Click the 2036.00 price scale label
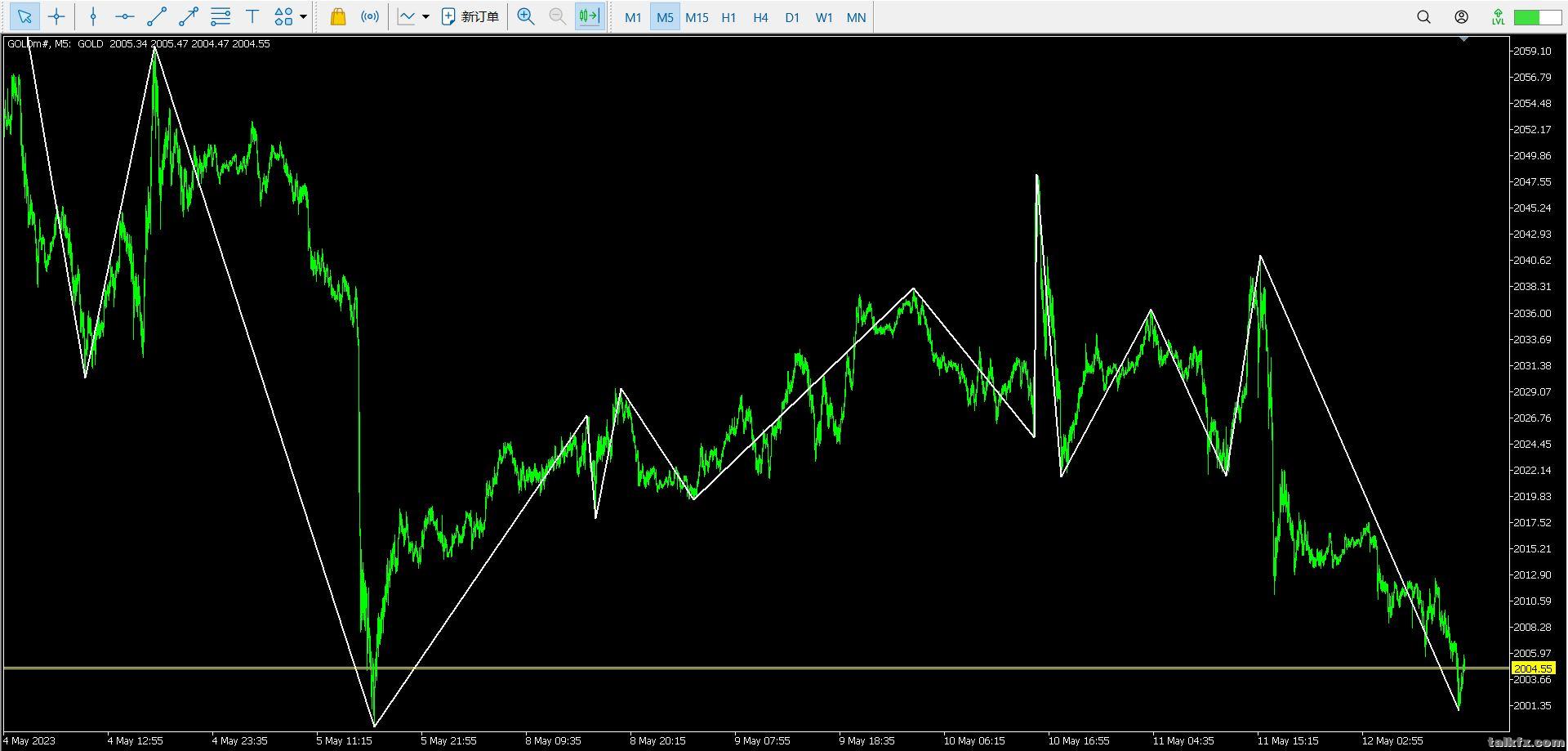Screen dimensions: 1568x751 click(1532, 313)
